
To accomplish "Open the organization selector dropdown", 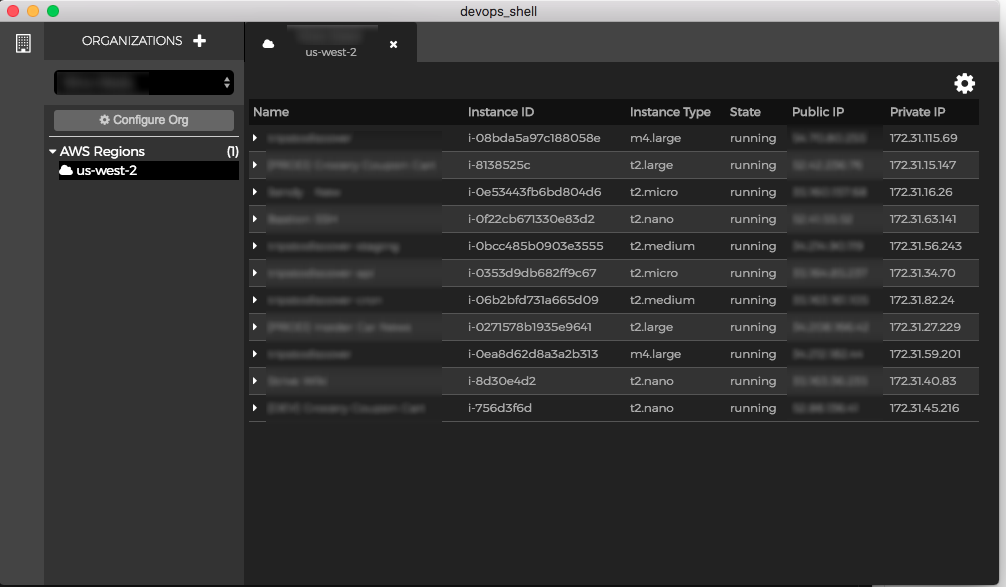I will (x=144, y=83).
